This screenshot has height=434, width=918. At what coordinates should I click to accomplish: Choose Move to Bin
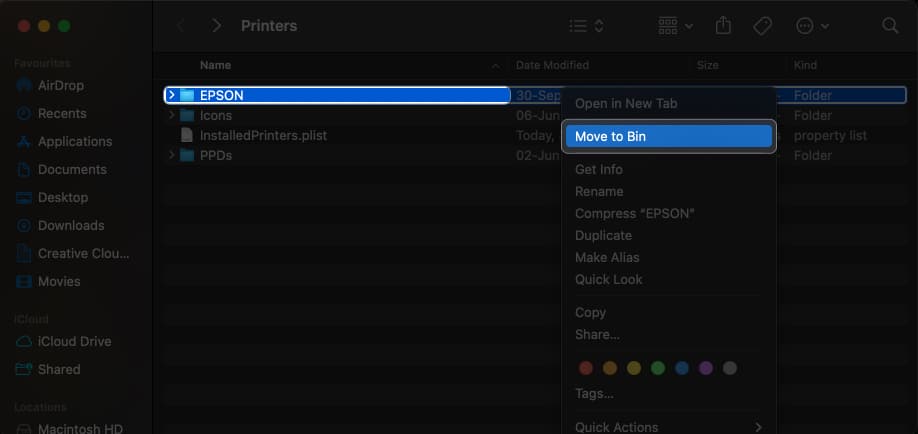click(x=669, y=136)
